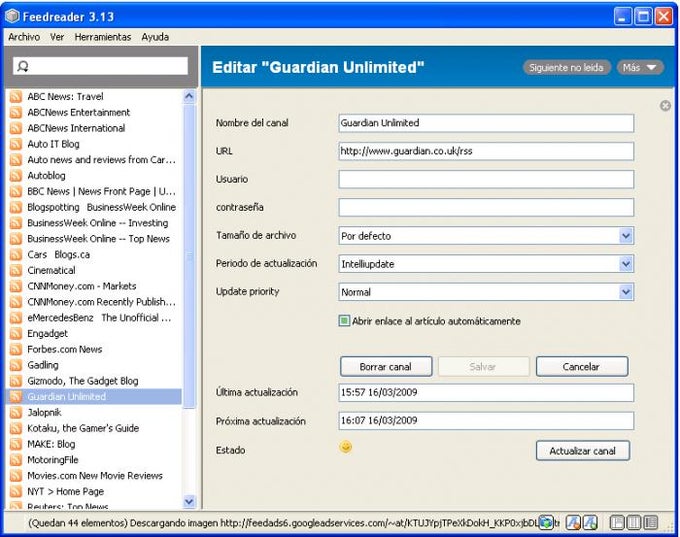This screenshot has height=537, width=680.
Task: Click the Usuario input field
Action: click(486, 179)
